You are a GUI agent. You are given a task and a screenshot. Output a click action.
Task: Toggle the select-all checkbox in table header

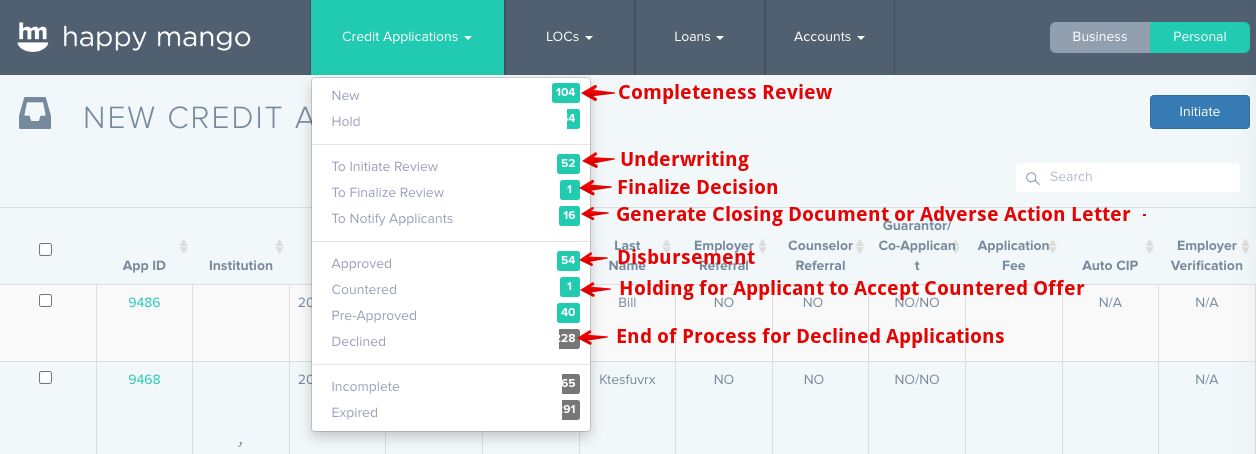[45, 250]
